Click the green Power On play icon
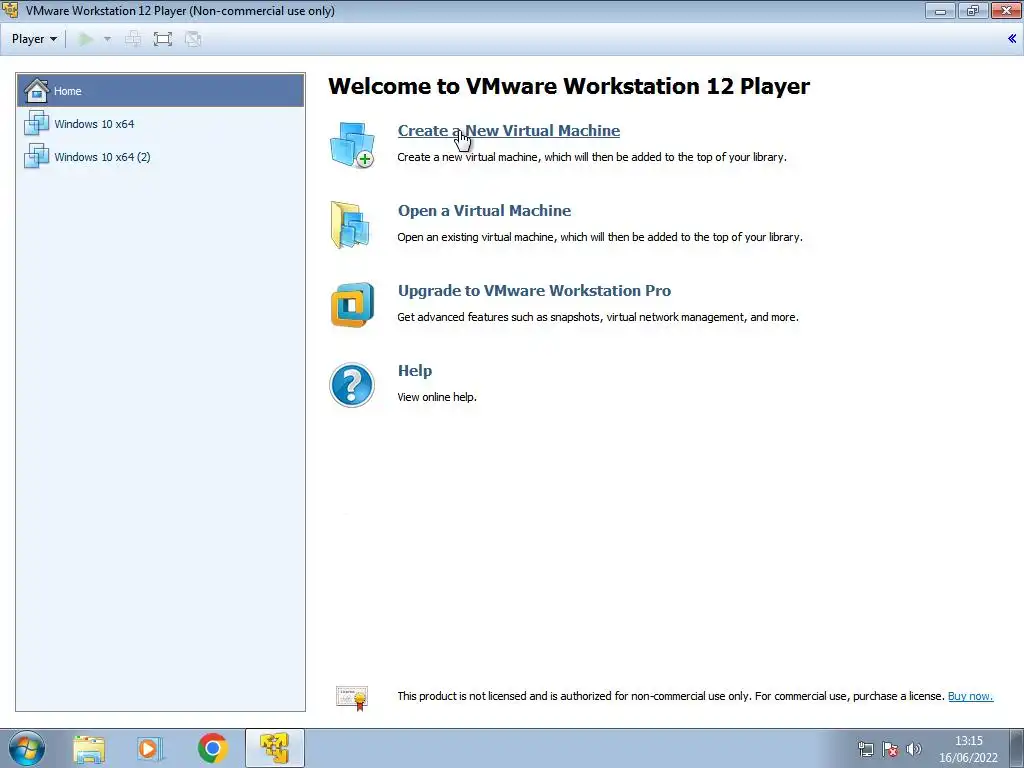Viewport: 1024px width, 768px height. click(86, 39)
